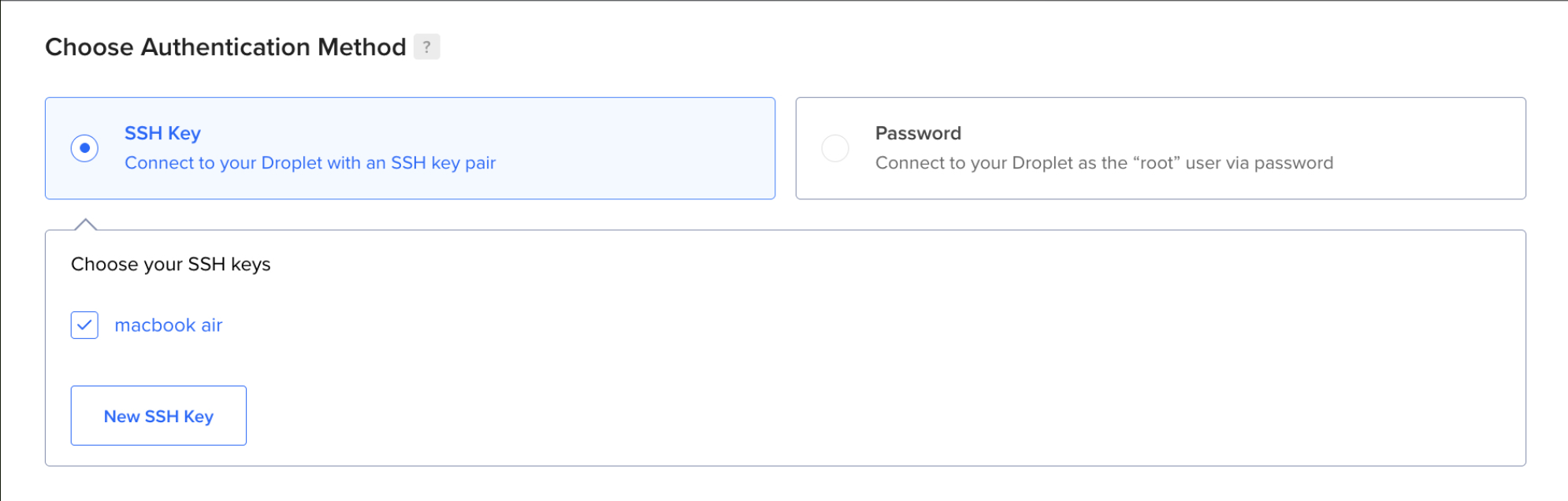Click "Connect to your Droplet with an SSH key pair"
1568x501 pixels.
[x=310, y=163]
